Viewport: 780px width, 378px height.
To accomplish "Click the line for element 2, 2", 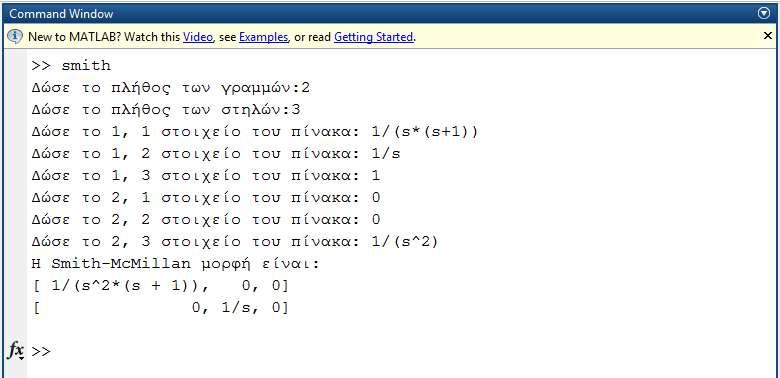I will click(x=205, y=220).
